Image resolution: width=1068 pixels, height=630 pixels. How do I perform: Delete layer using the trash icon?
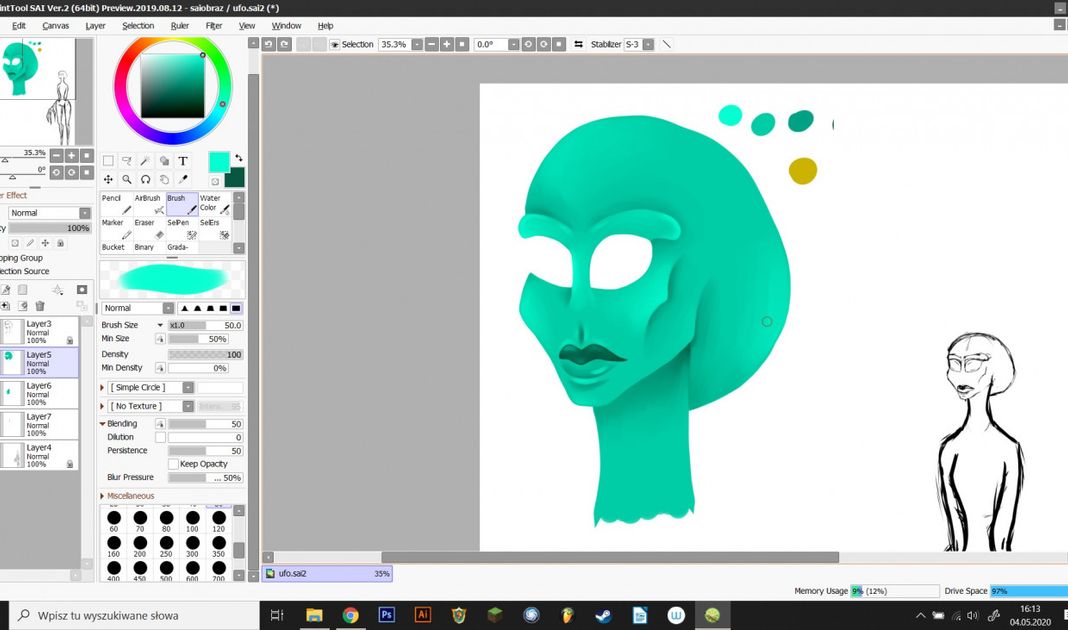click(x=40, y=306)
